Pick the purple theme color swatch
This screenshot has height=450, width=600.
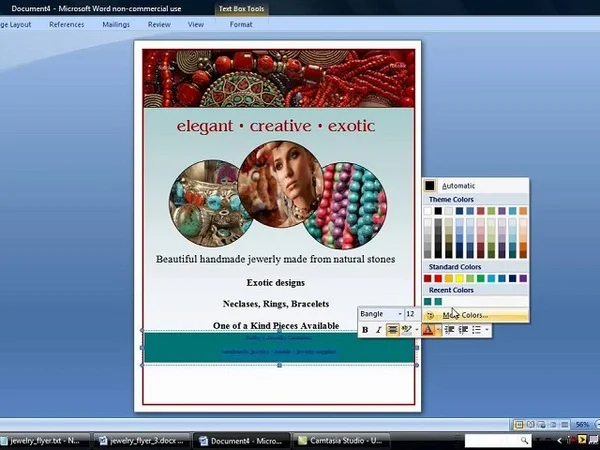502,211
